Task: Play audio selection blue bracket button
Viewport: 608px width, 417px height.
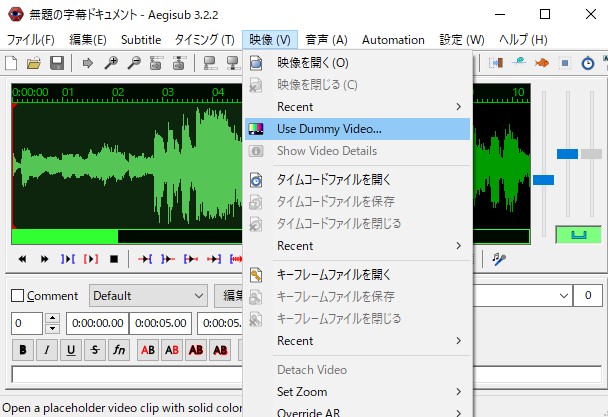Action: 68,259
